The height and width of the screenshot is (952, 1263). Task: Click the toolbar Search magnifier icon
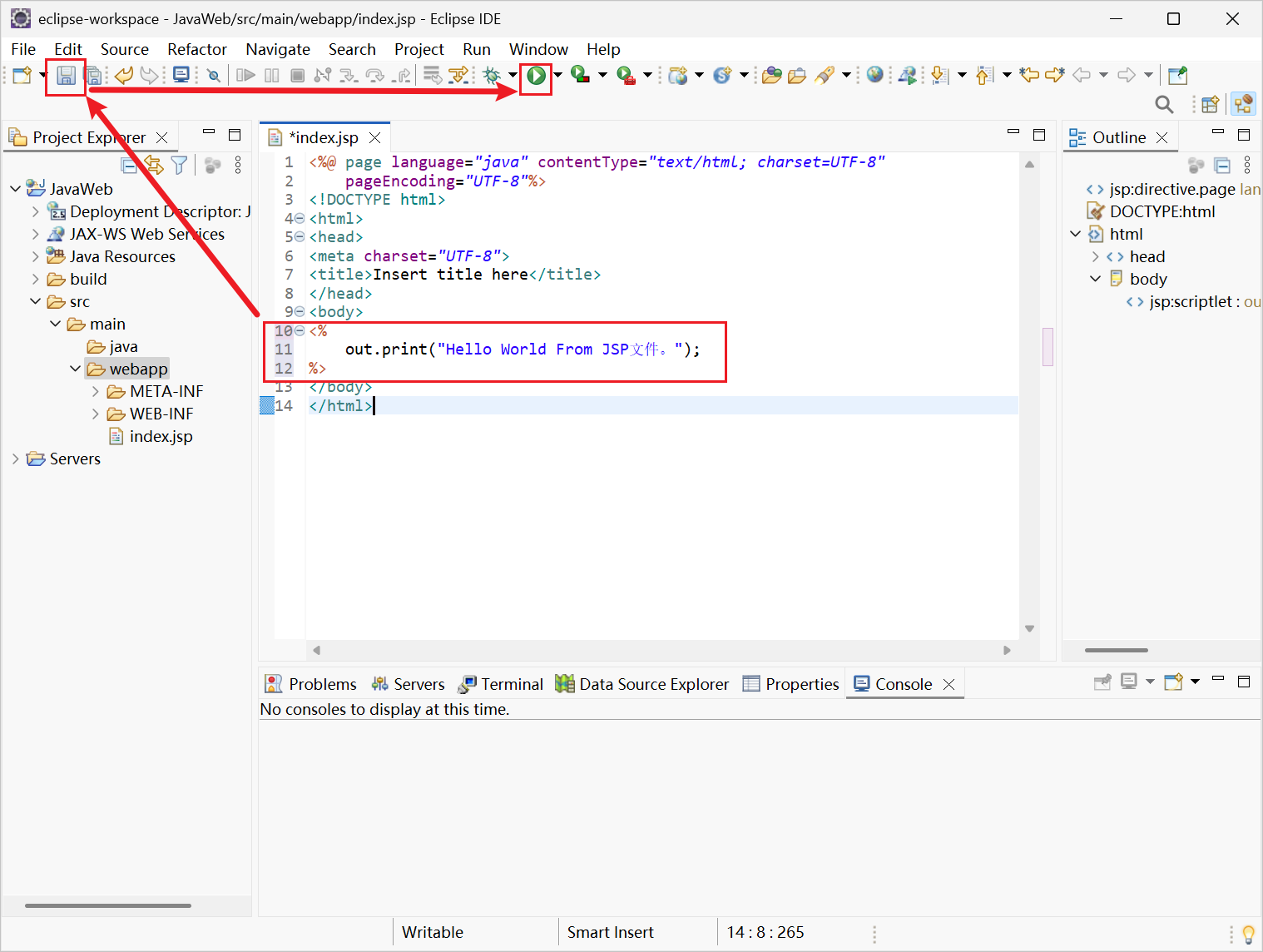(x=1164, y=104)
